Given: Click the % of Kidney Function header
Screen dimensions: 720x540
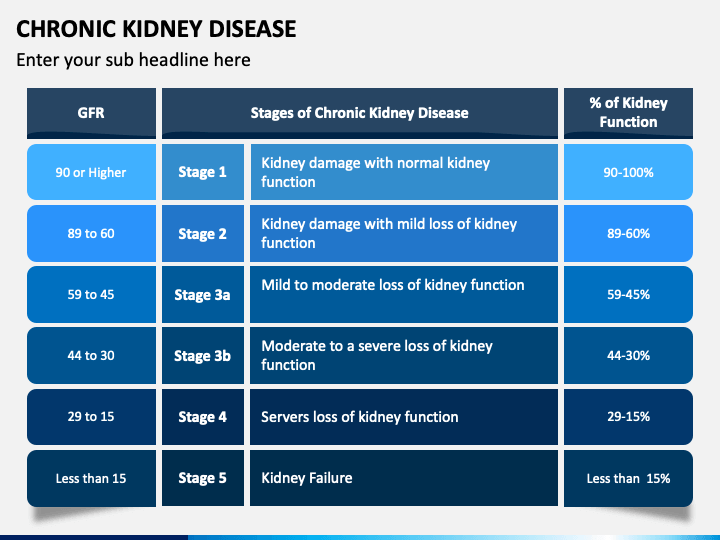Looking at the screenshot, I should [x=628, y=113].
